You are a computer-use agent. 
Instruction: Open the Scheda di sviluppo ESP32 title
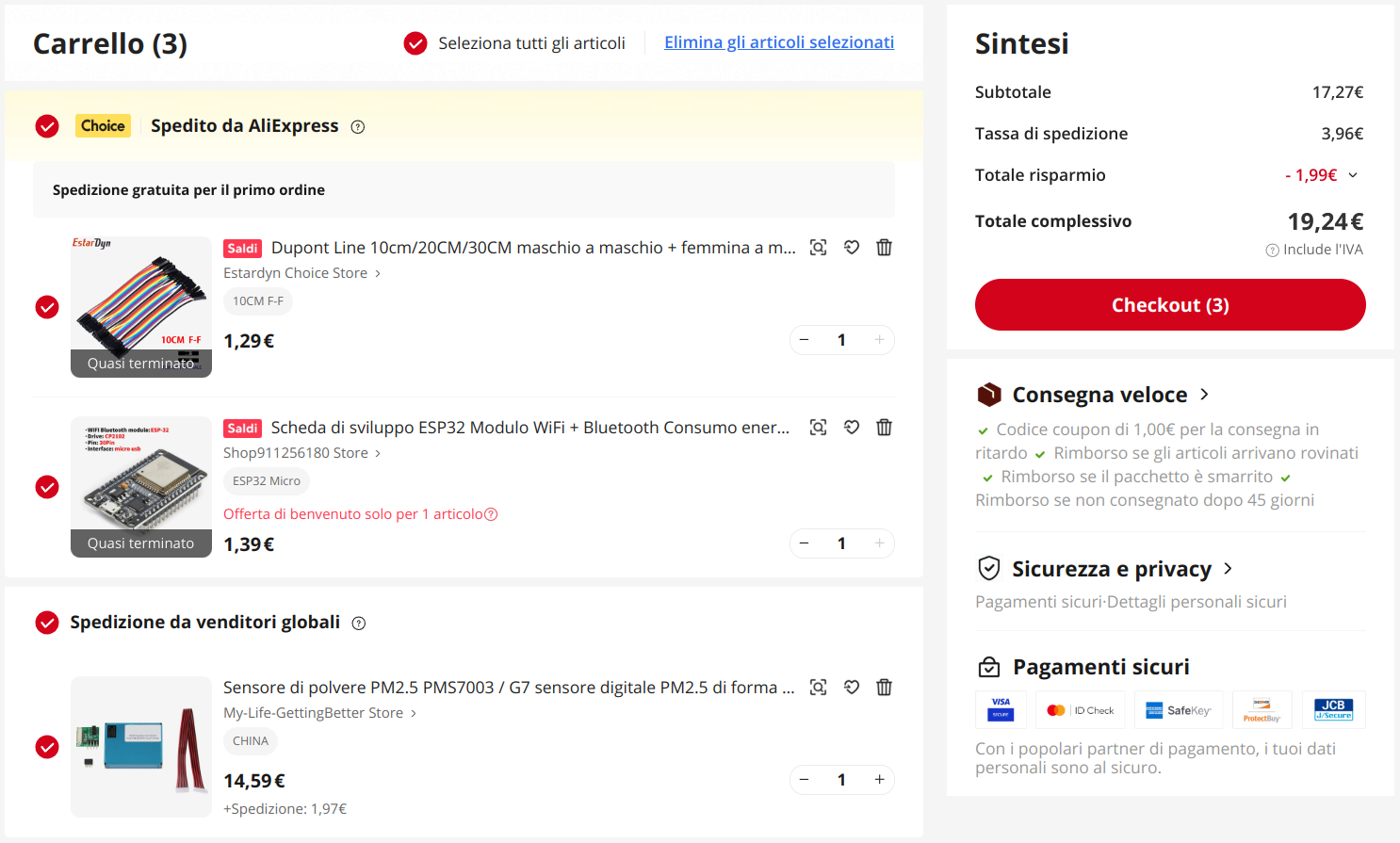[x=530, y=428]
